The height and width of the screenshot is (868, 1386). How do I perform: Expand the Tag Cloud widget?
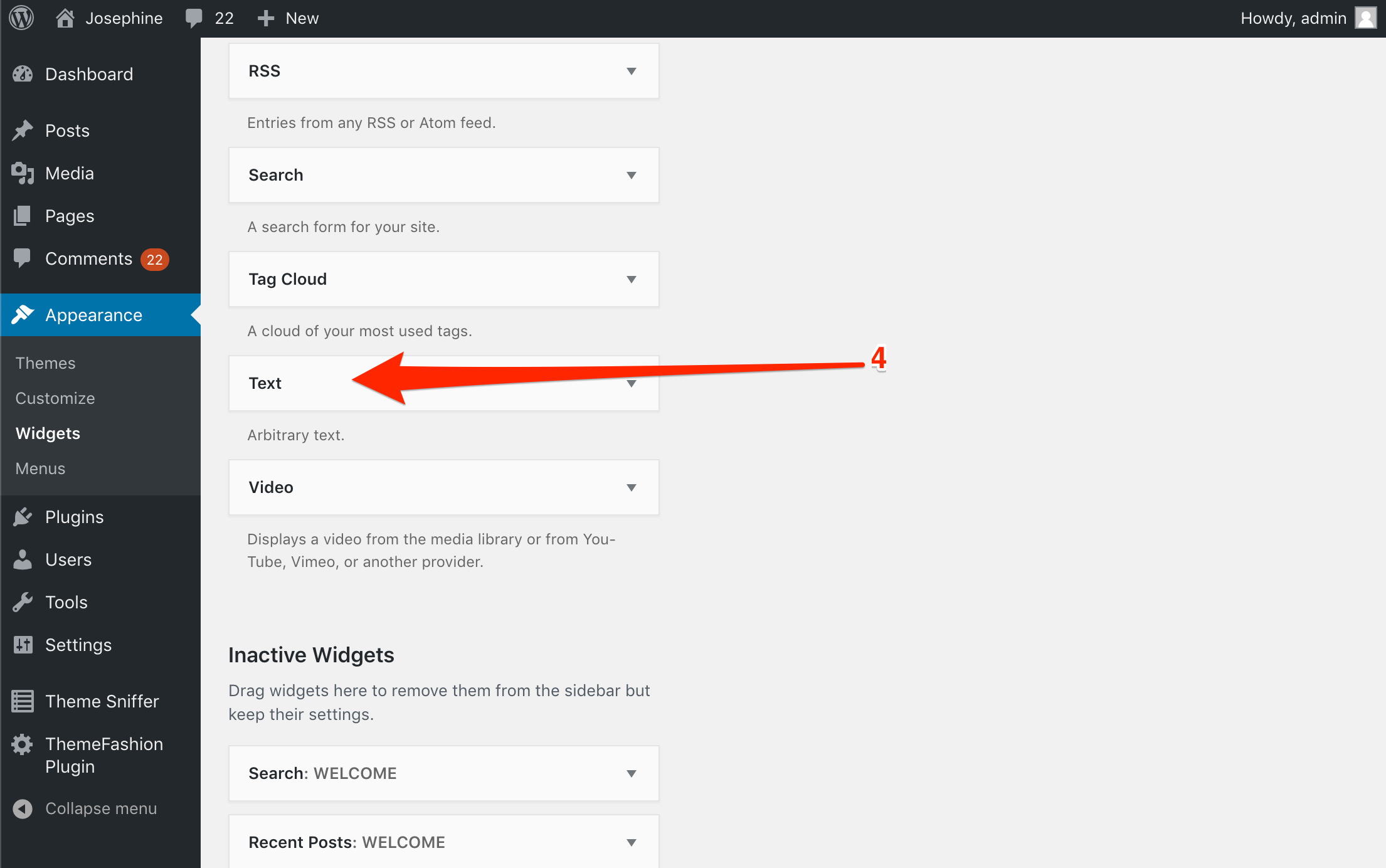[x=632, y=279]
